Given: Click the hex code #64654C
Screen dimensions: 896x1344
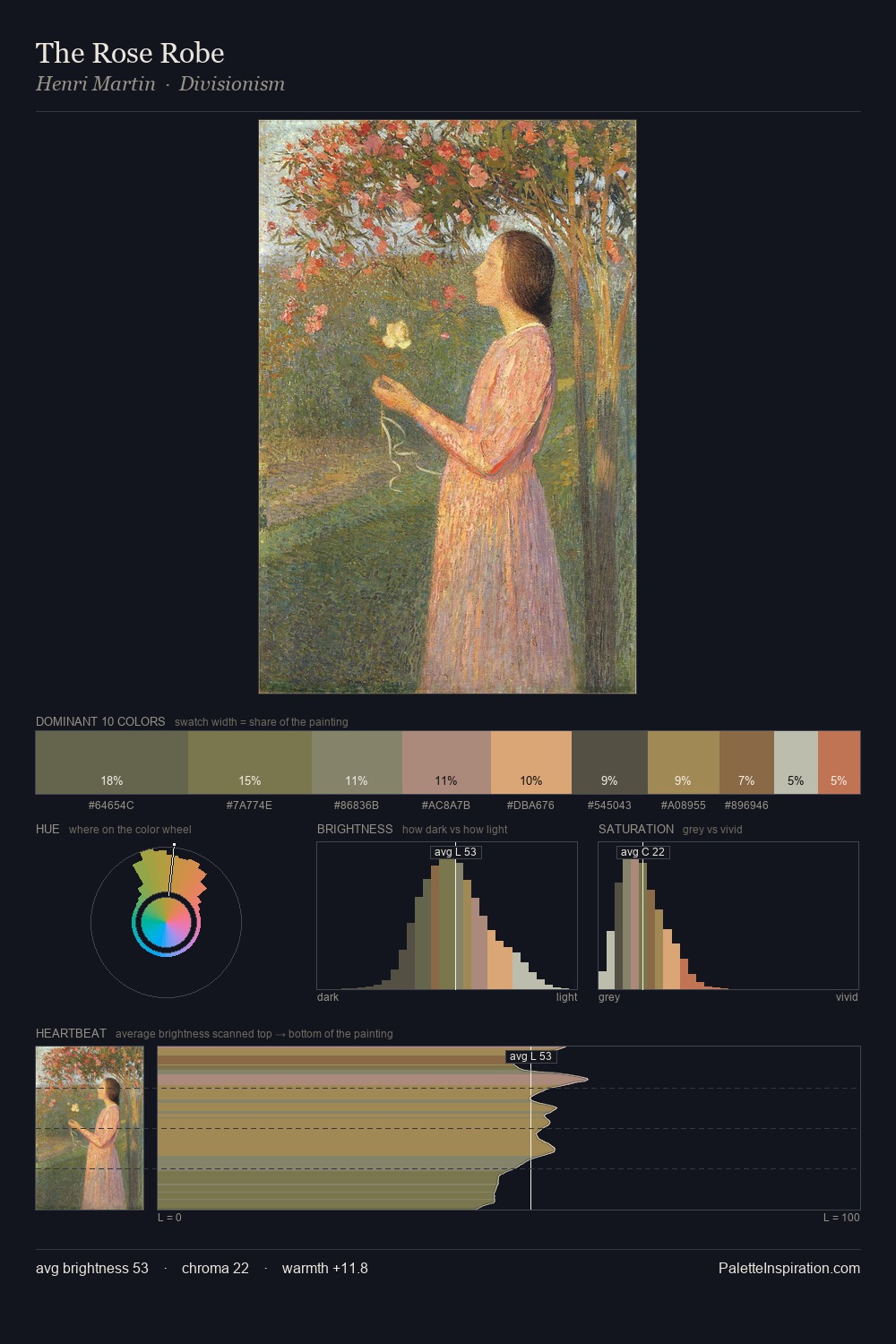Looking at the screenshot, I should [111, 805].
